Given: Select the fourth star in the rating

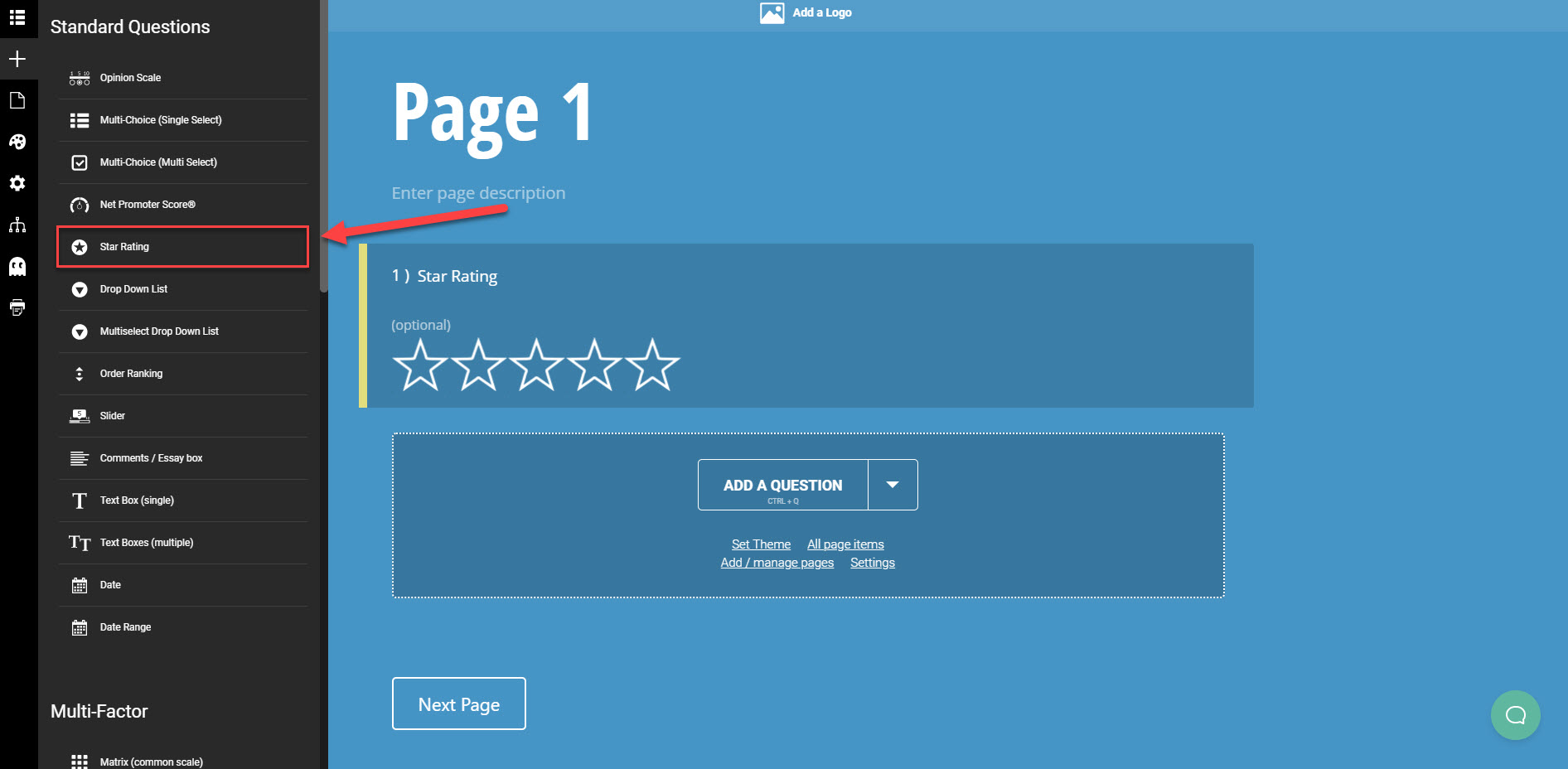Looking at the screenshot, I should pos(595,365).
